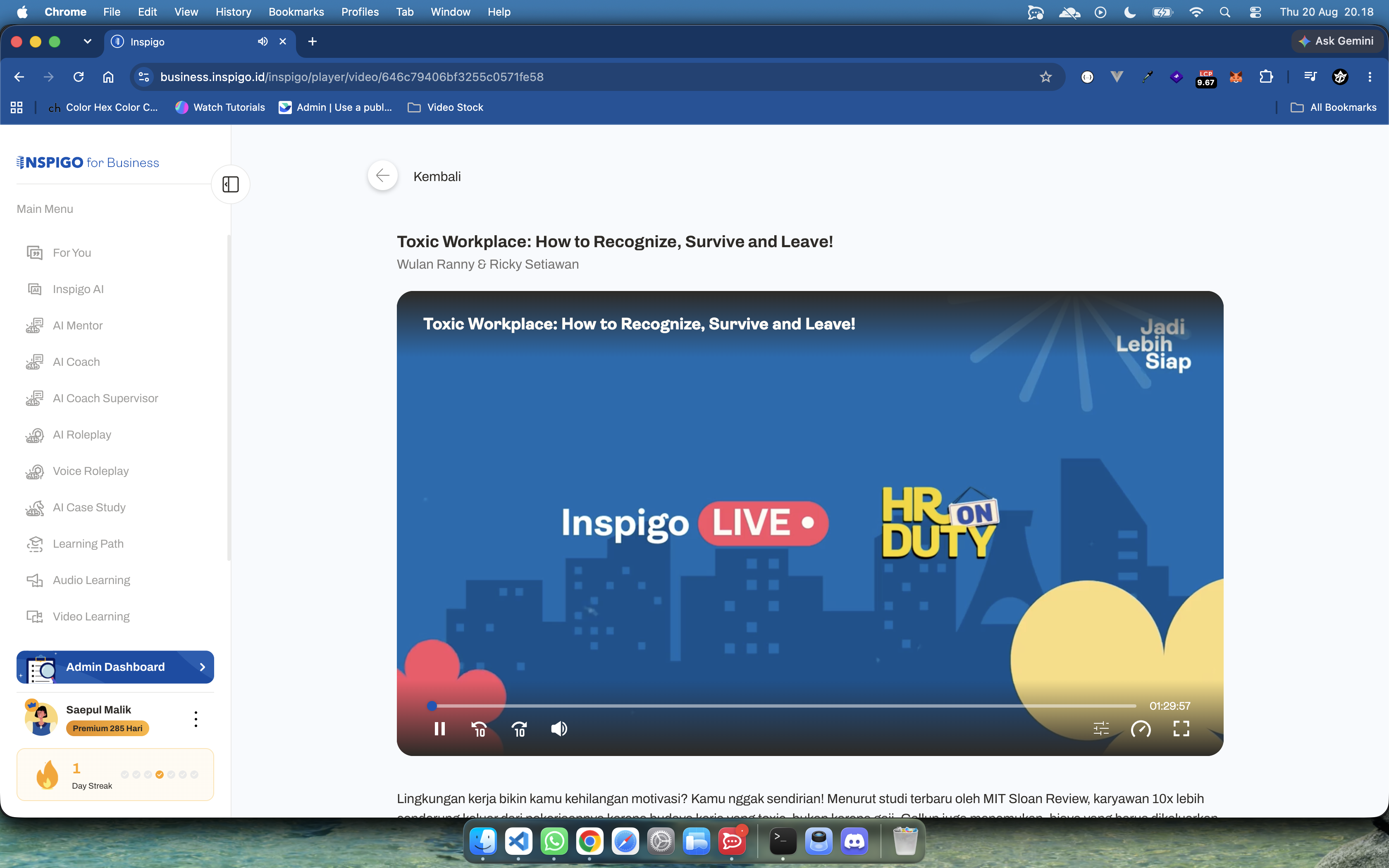Skip forward 10 seconds in video

(x=519, y=728)
